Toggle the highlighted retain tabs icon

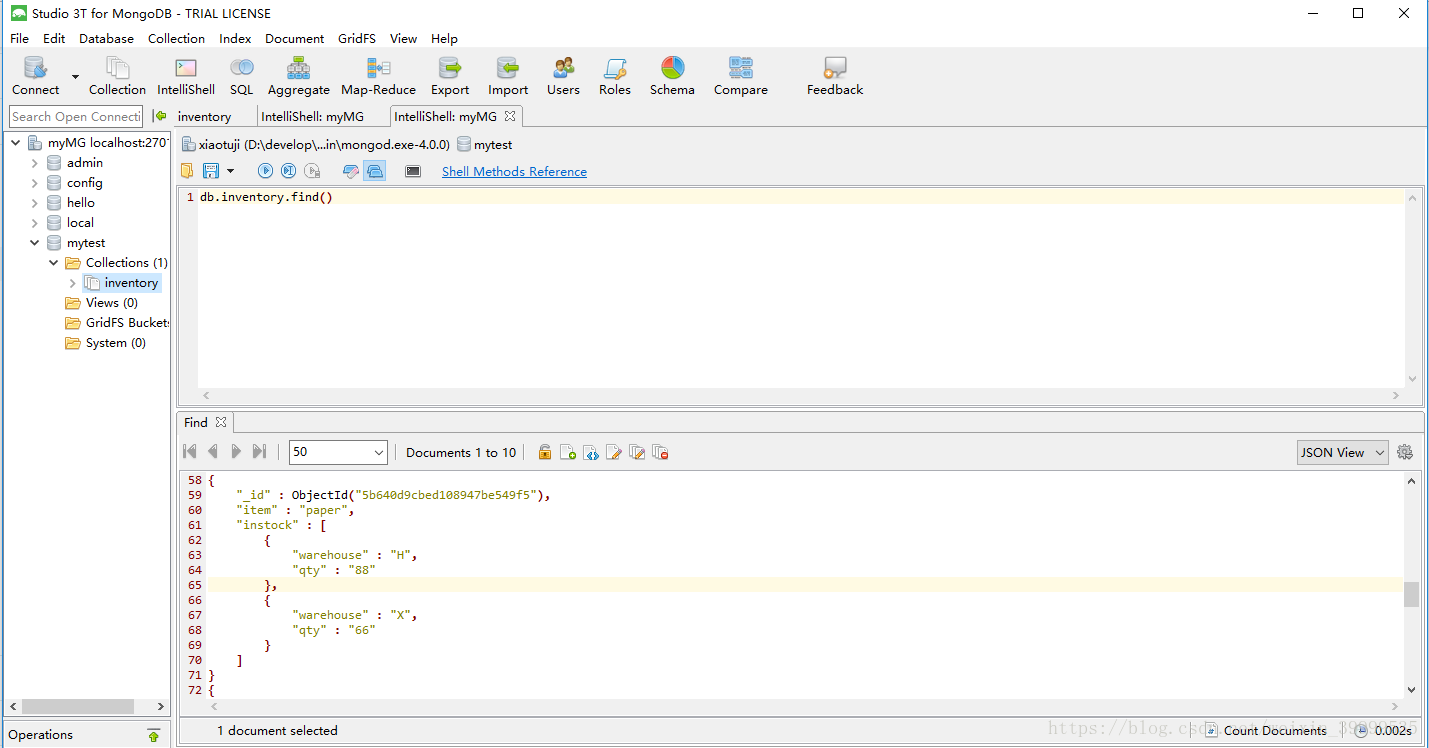(x=374, y=171)
